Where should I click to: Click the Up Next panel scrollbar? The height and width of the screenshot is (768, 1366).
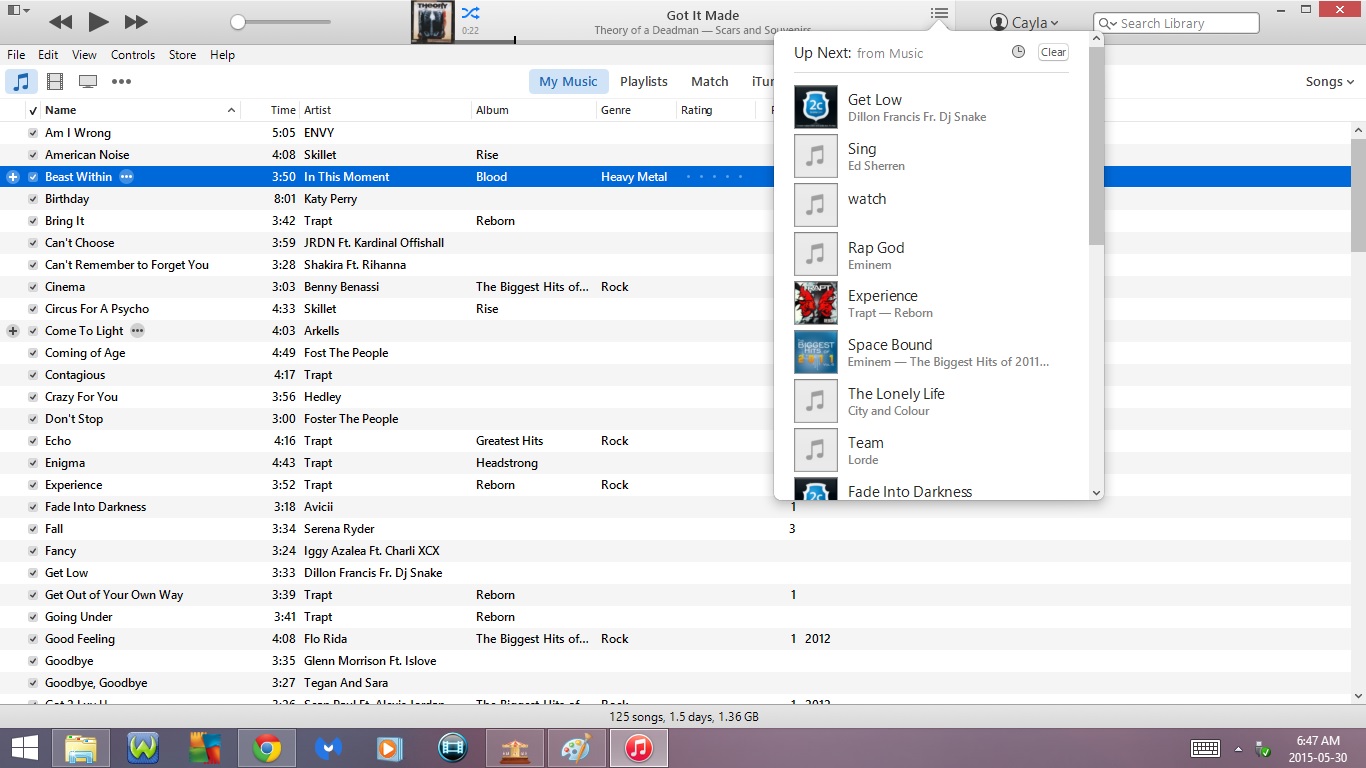click(1096, 148)
